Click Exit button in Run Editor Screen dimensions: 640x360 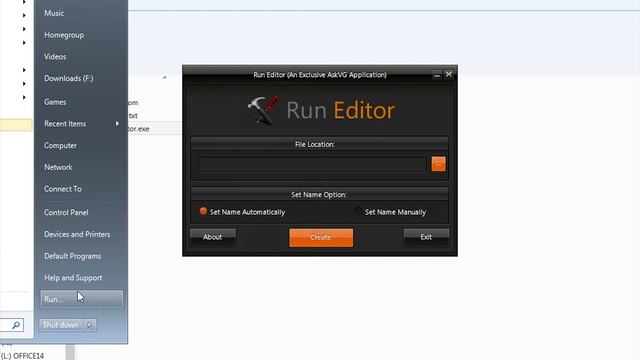click(426, 237)
